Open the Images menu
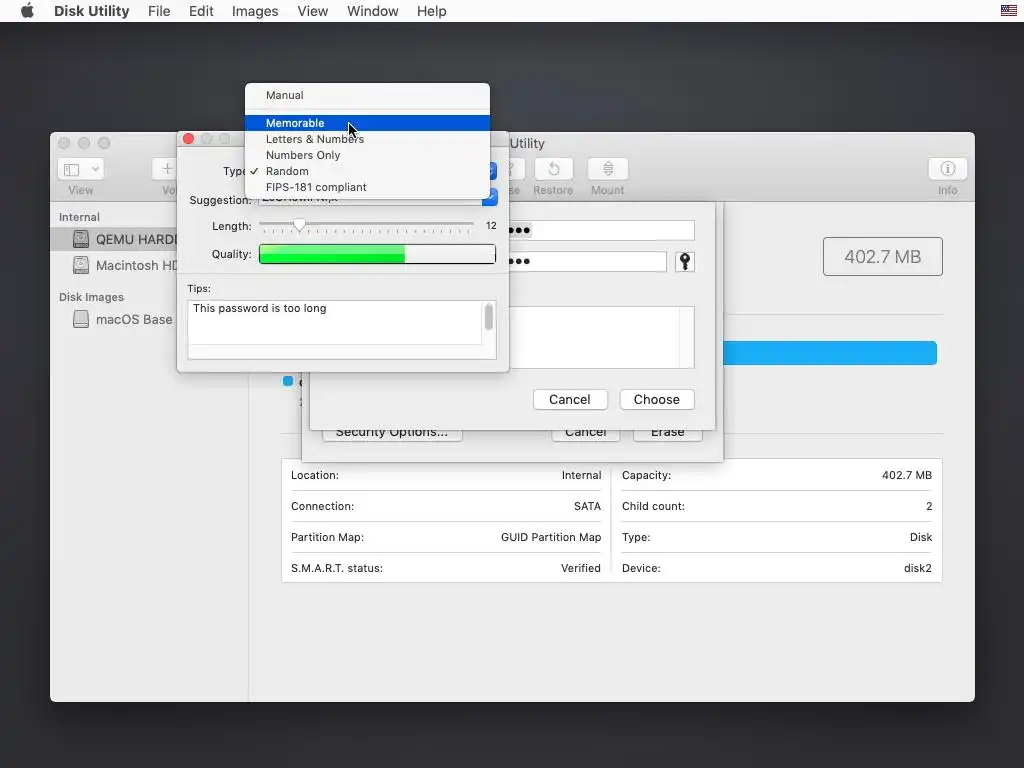This screenshot has width=1024, height=768. [255, 11]
